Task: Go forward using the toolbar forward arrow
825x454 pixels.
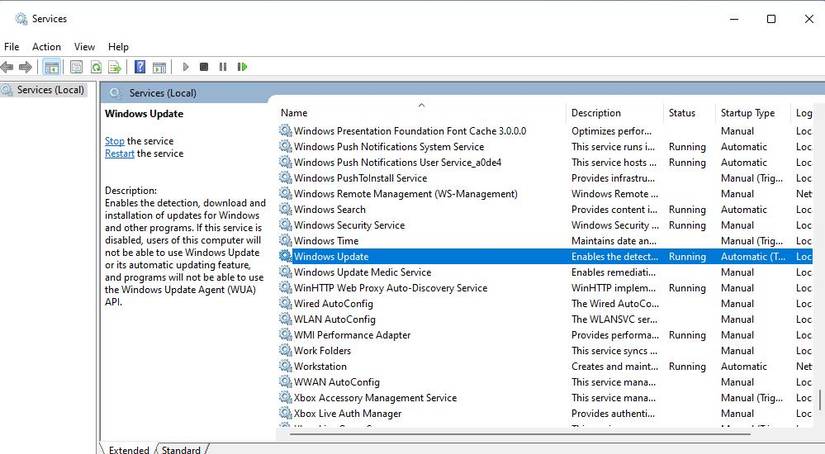Action: pos(25,67)
